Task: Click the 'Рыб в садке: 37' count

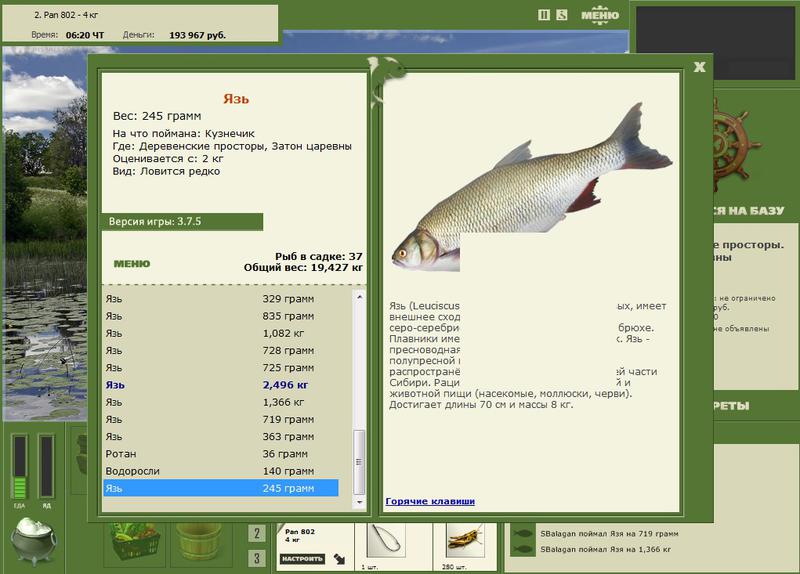Action: point(318,257)
